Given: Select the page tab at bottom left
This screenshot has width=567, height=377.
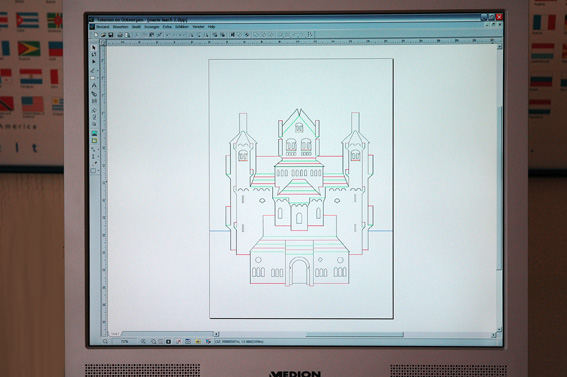Looking at the screenshot, I should (115, 334).
